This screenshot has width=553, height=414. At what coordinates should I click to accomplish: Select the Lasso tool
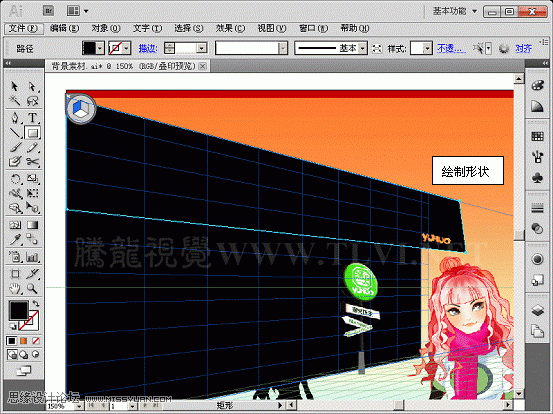[32, 101]
